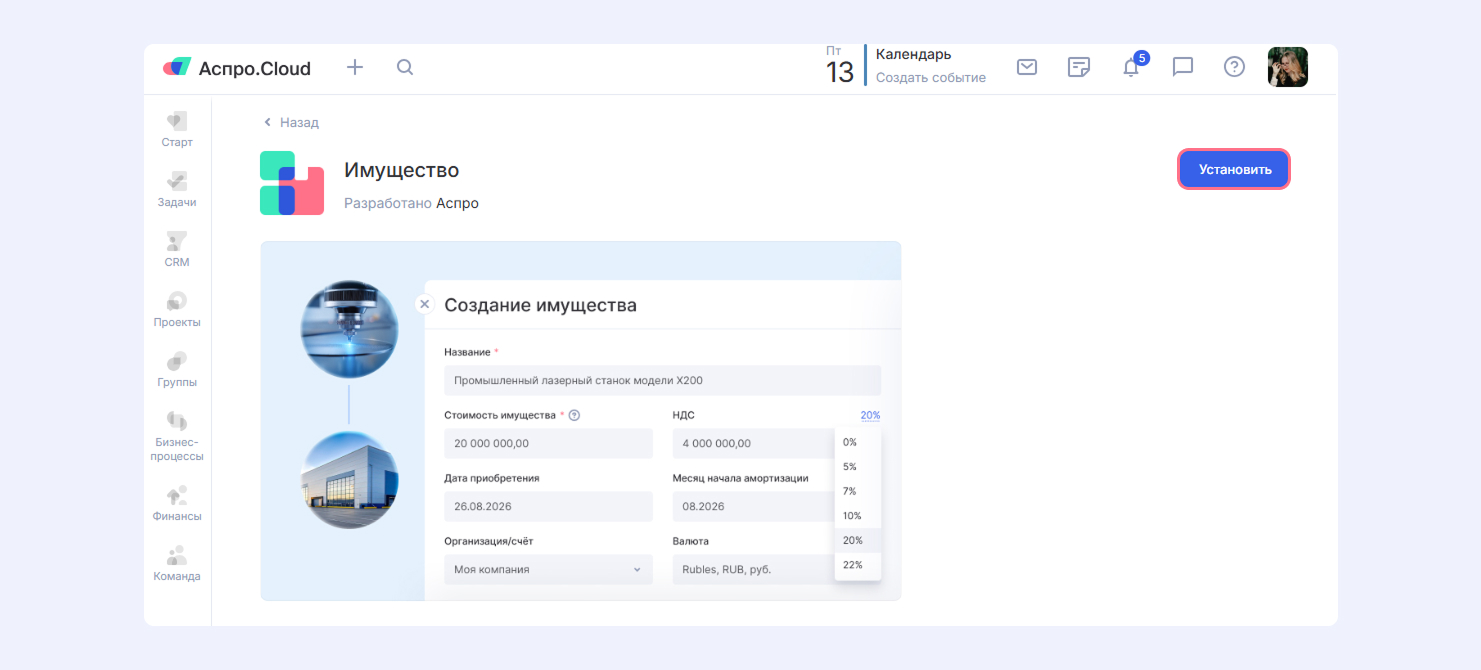The width and height of the screenshot is (1481, 670).
Task: Open the mail envelope icon
Action: (x=1027, y=67)
